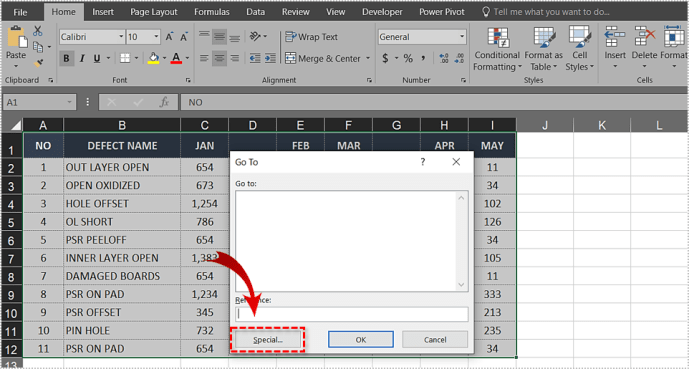Open Number dialog launcher
The height and width of the screenshot is (369, 689).
(x=463, y=80)
